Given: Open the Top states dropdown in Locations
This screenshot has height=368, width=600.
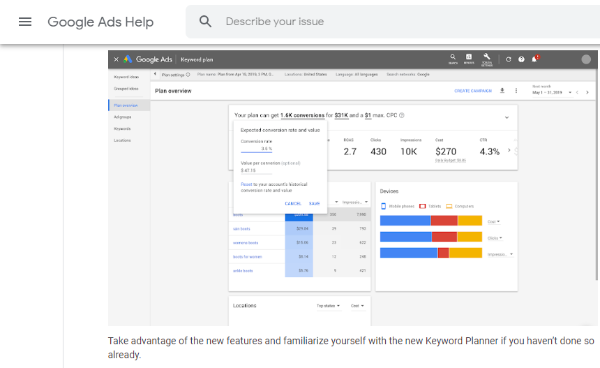Looking at the screenshot, I should click(x=328, y=306).
